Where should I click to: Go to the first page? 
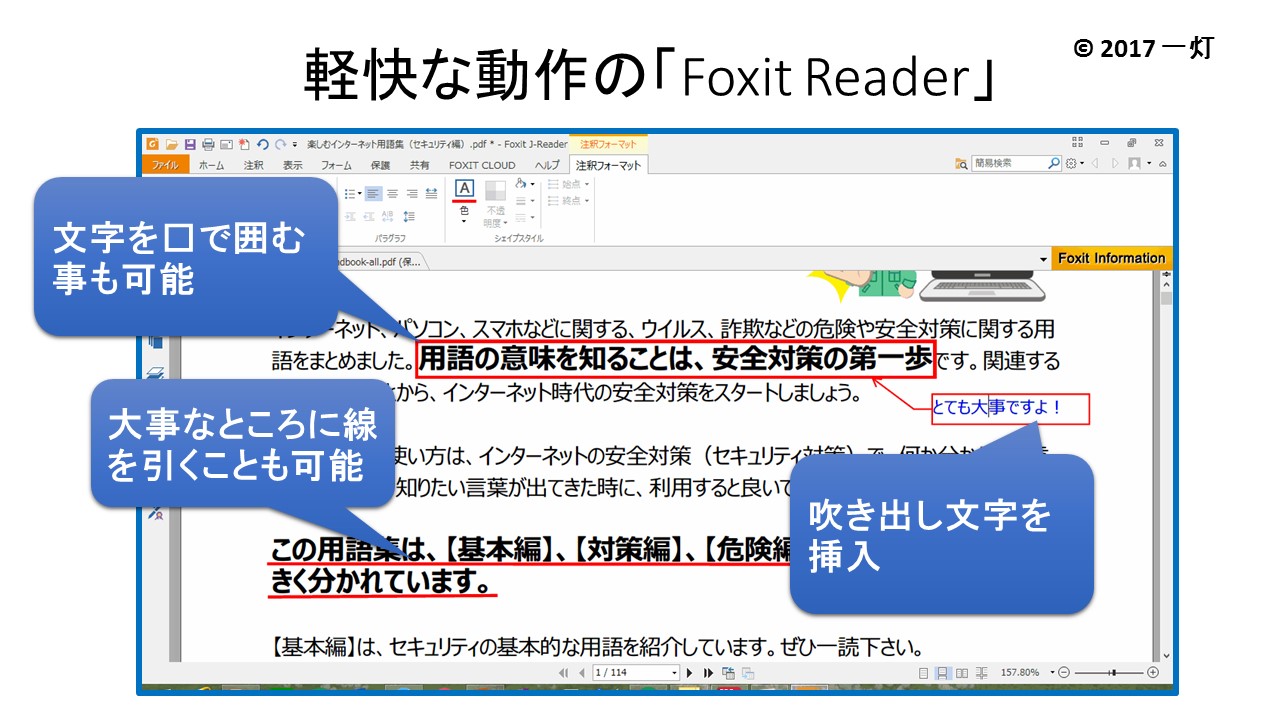coord(564,673)
